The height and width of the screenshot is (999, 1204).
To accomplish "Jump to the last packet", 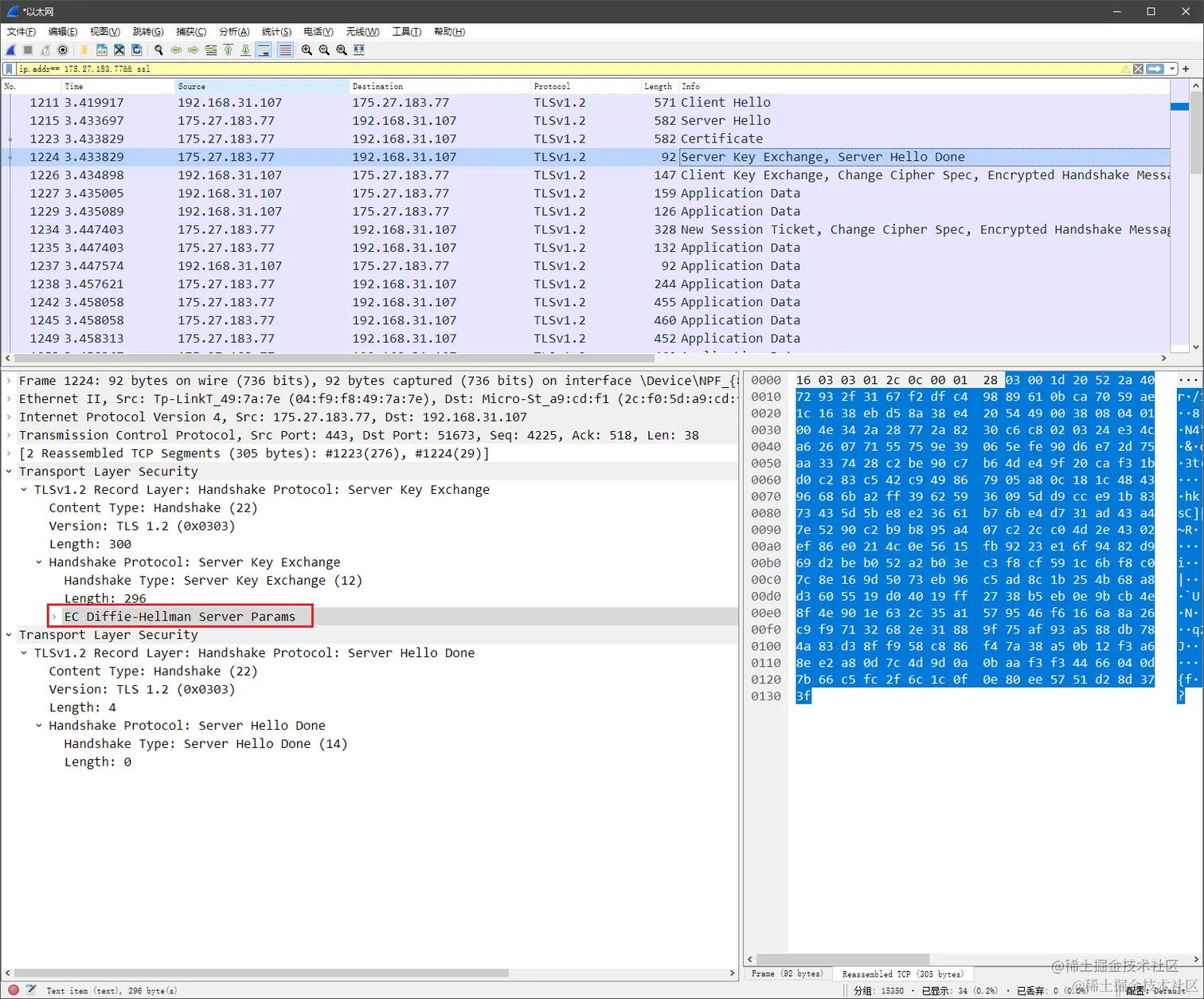I will (245, 50).
